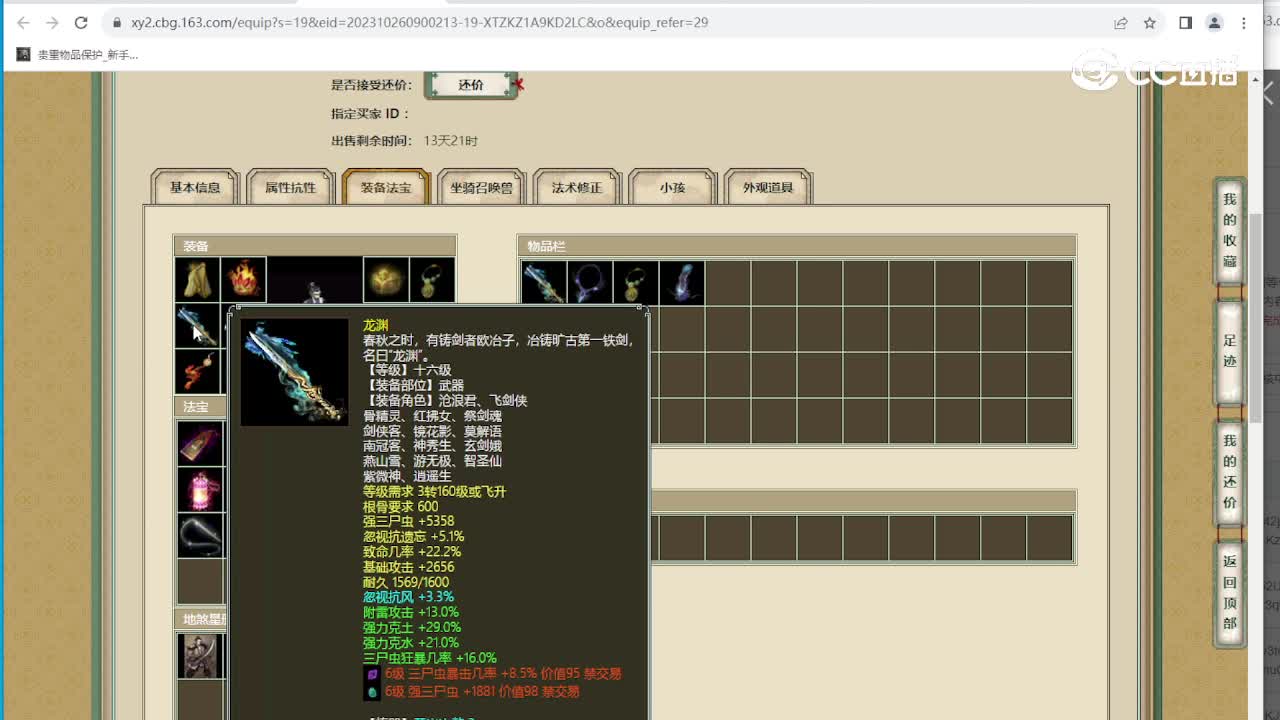Select the purple talisman 法宝 icon

coord(200,443)
